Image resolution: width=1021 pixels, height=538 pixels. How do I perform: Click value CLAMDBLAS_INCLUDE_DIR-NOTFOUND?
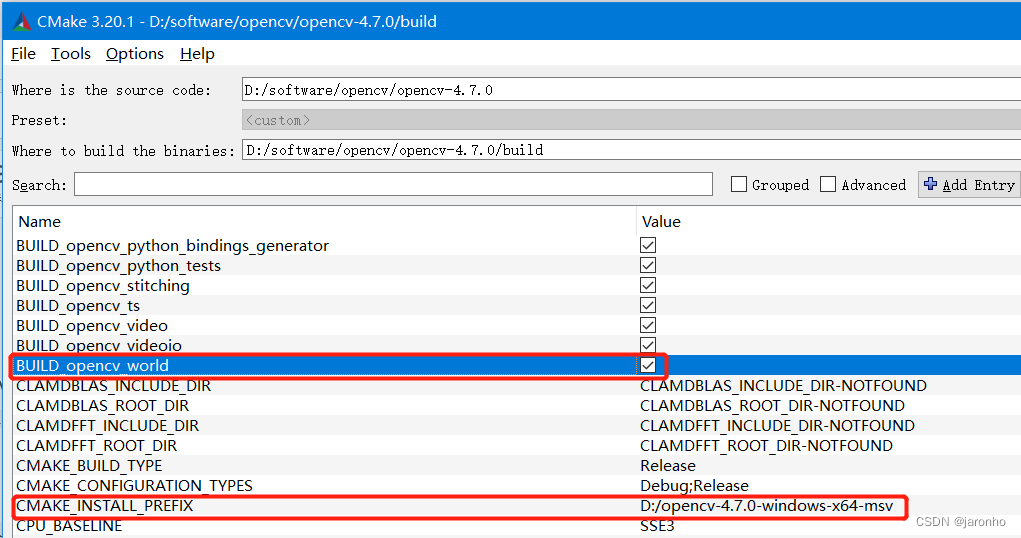(783, 386)
